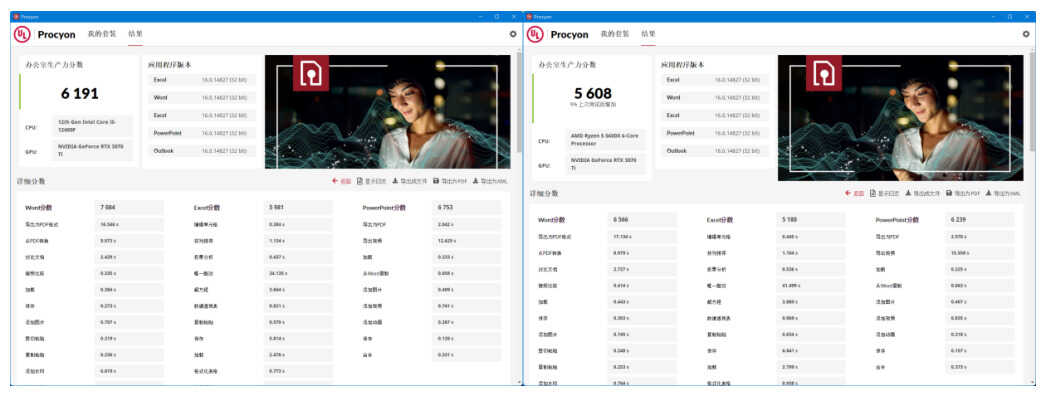
Task: Click the 办公室生产力分数 title in the Intel window
Action: (54, 65)
